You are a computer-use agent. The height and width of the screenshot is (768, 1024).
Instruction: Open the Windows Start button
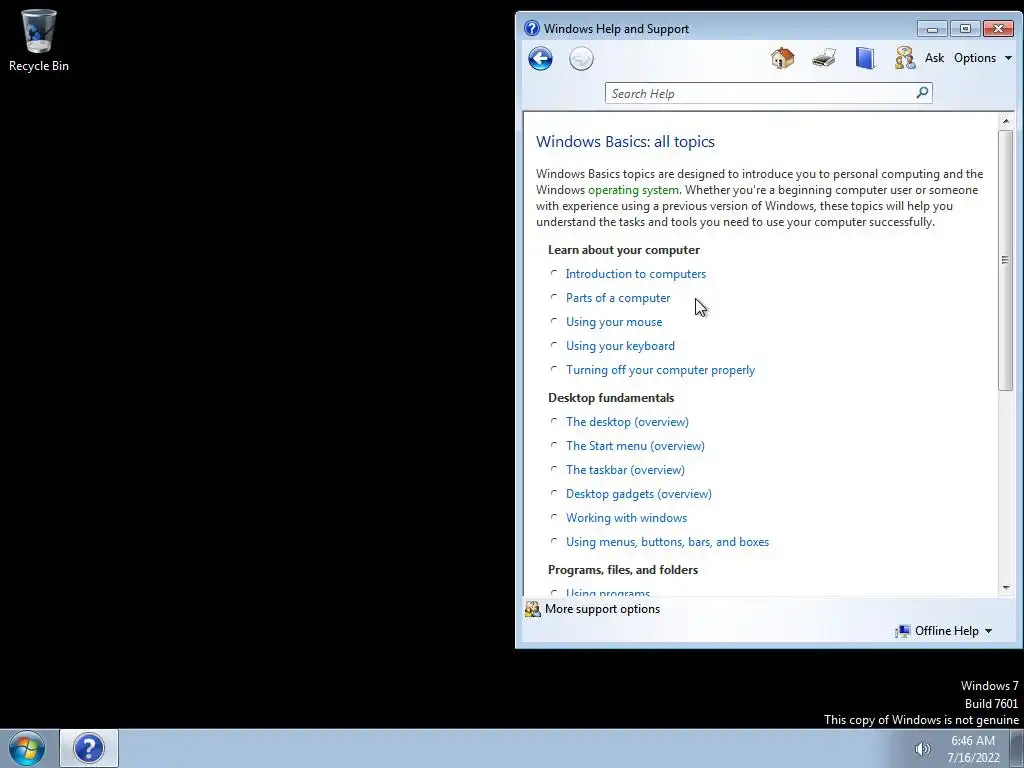point(27,748)
